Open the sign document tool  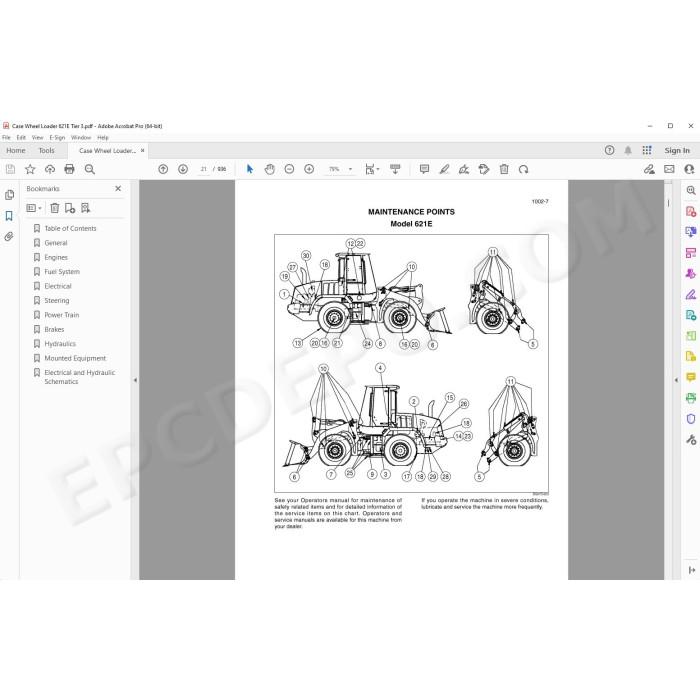coord(464,169)
